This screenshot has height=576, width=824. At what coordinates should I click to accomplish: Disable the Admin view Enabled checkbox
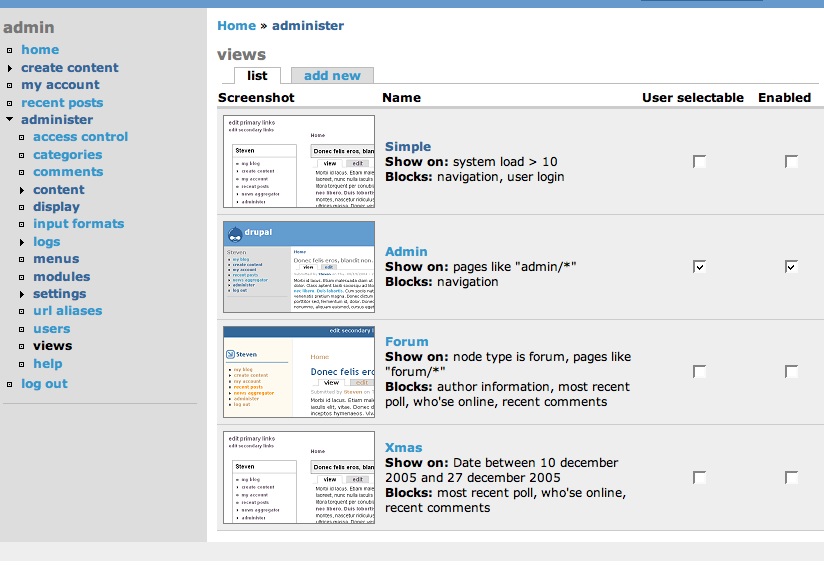pos(791,267)
